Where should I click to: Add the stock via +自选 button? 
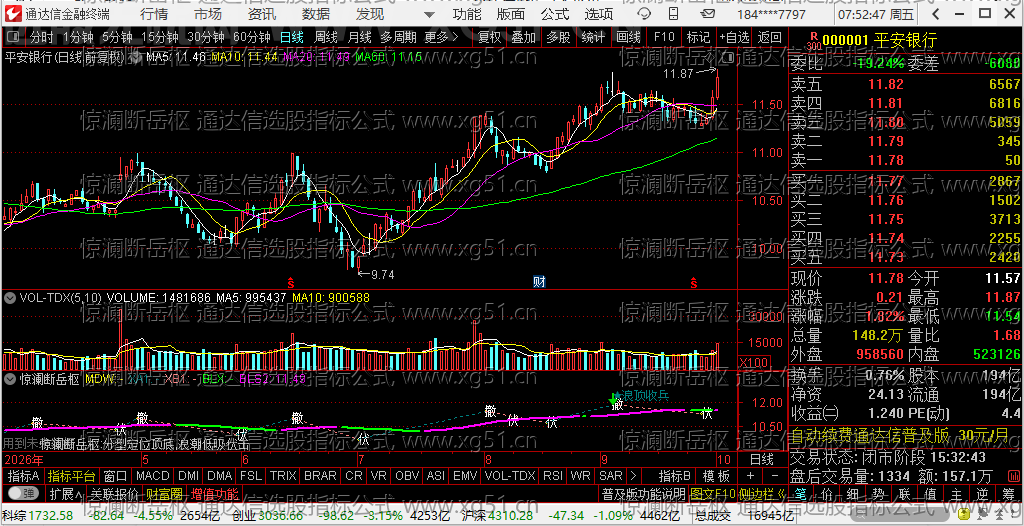point(734,37)
